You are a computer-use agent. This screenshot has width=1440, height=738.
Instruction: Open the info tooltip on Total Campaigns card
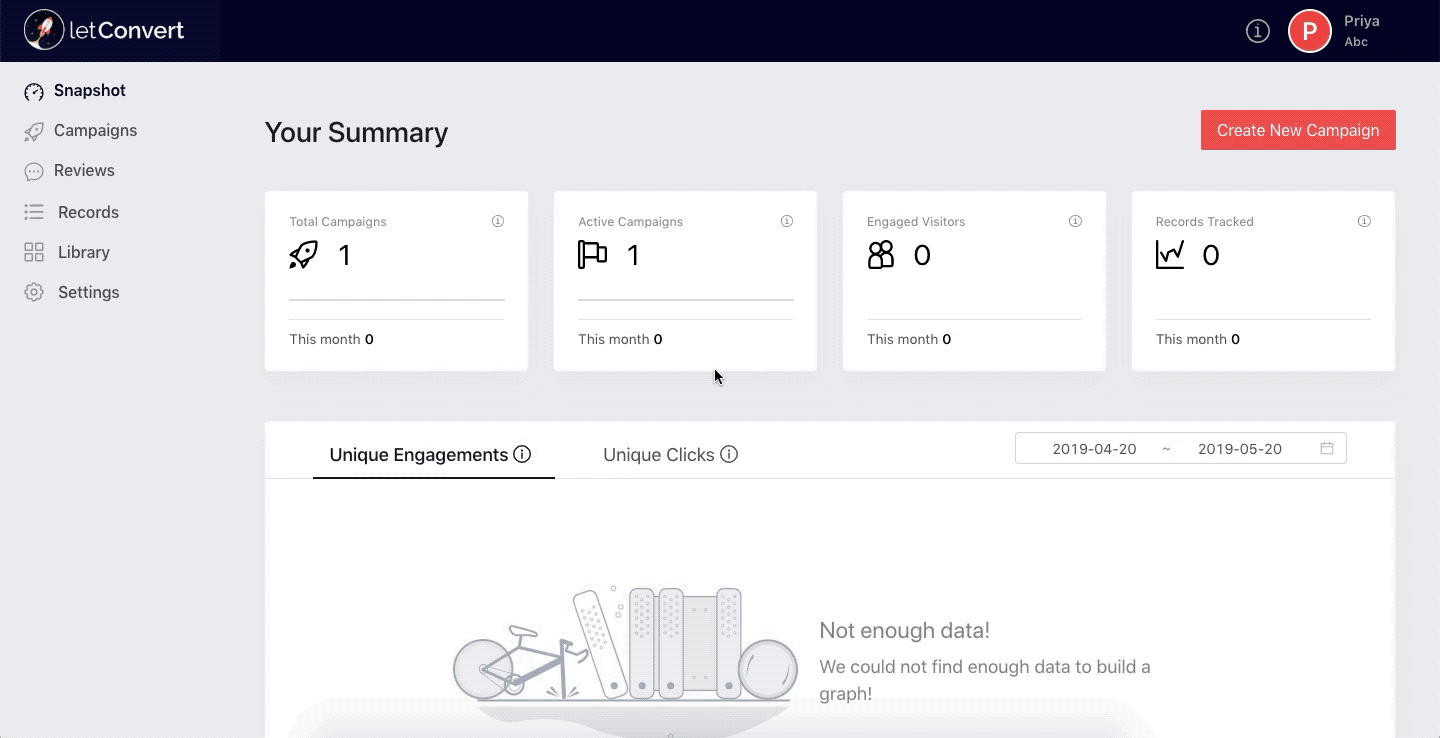[497, 221]
